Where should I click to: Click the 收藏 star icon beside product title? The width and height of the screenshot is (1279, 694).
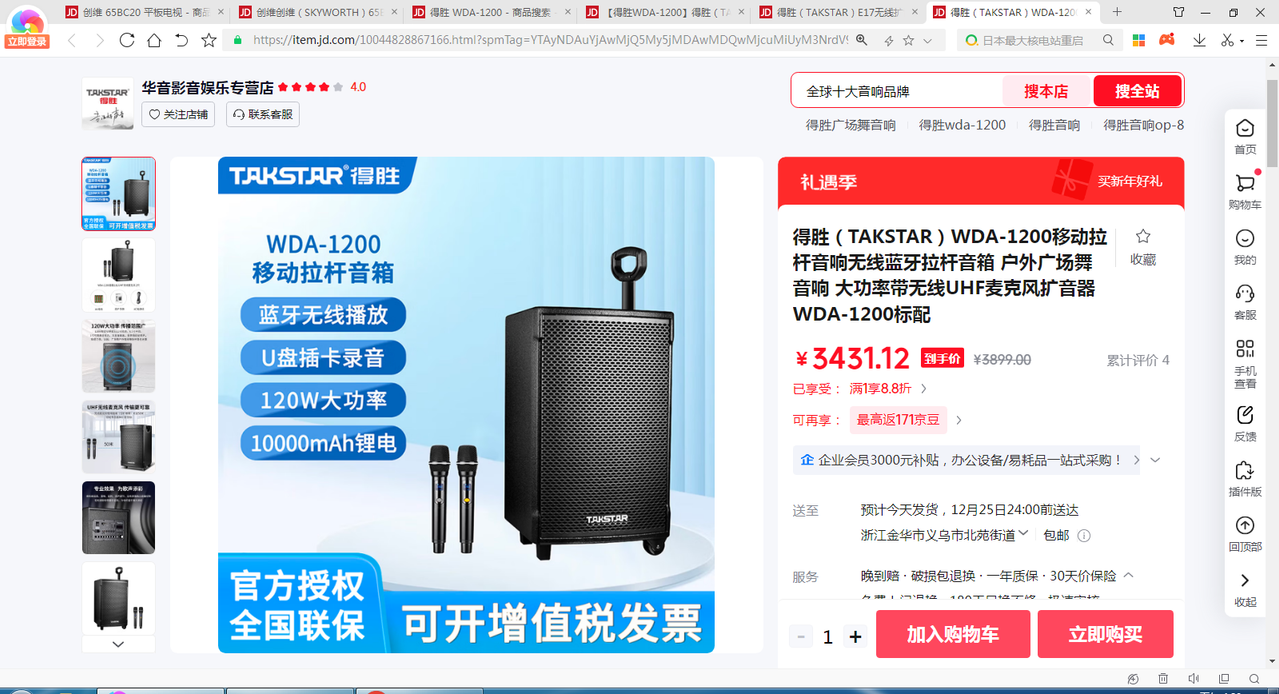pyautogui.click(x=1143, y=237)
